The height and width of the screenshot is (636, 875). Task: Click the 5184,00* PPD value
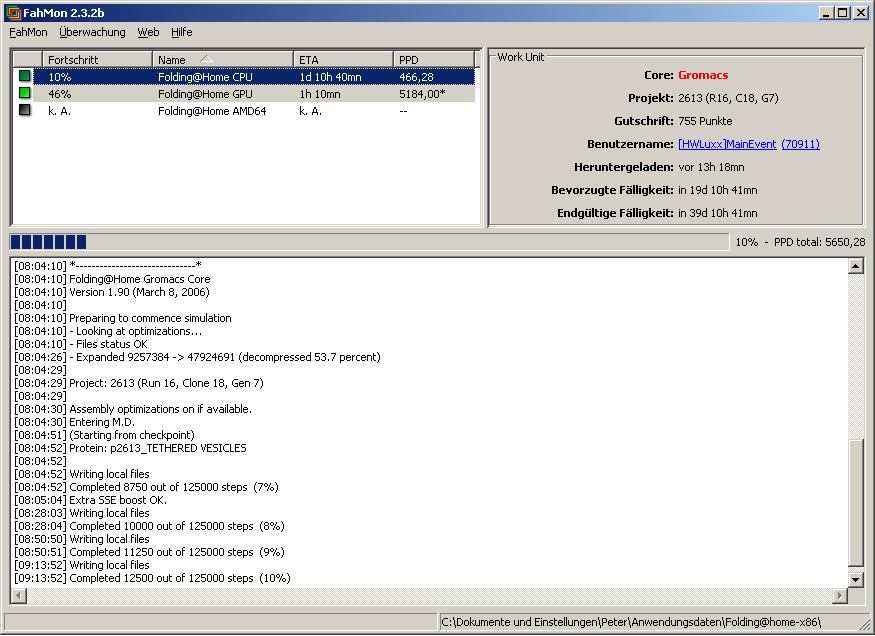(422, 94)
